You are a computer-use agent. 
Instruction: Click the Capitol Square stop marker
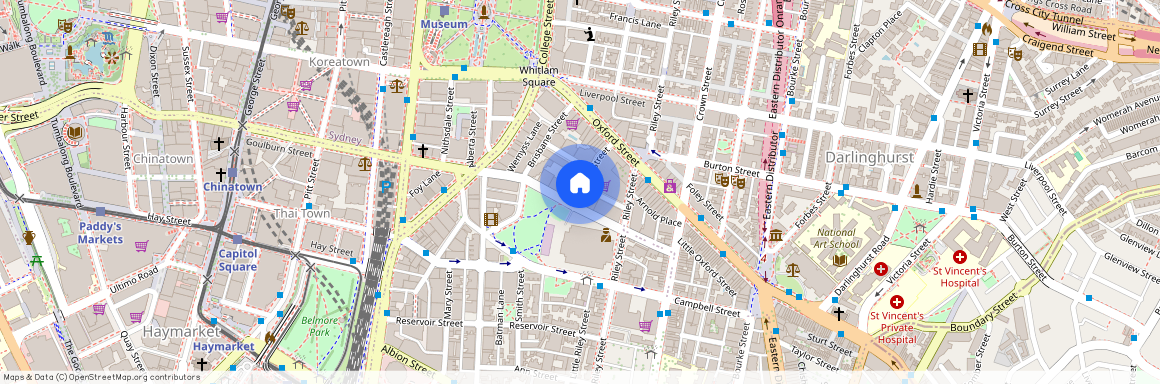(237, 239)
